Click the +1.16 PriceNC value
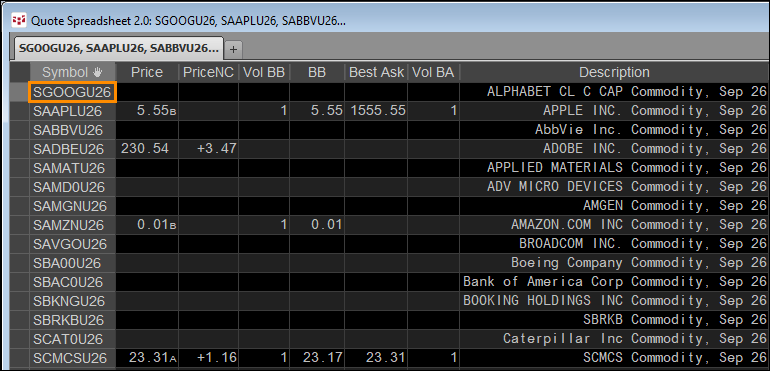This screenshot has height=371, width=770. [208, 358]
